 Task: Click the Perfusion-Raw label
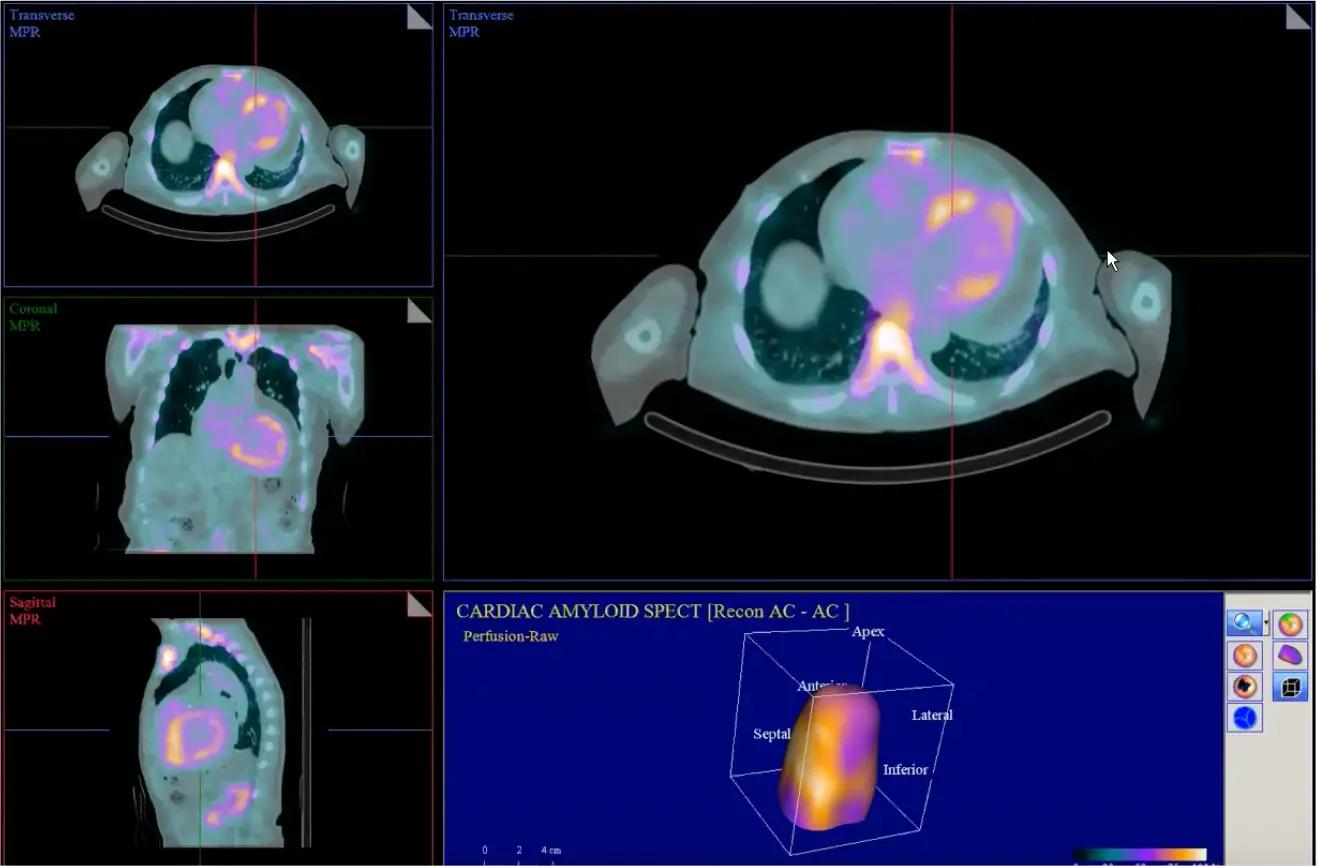(510, 636)
